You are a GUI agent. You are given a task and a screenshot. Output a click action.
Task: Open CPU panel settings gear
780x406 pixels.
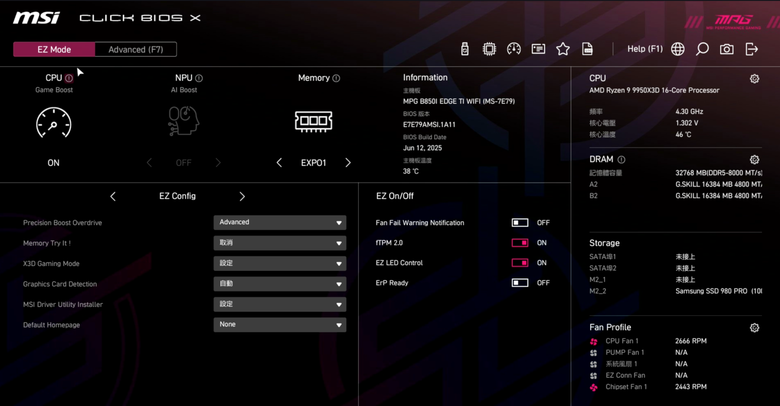tap(755, 79)
